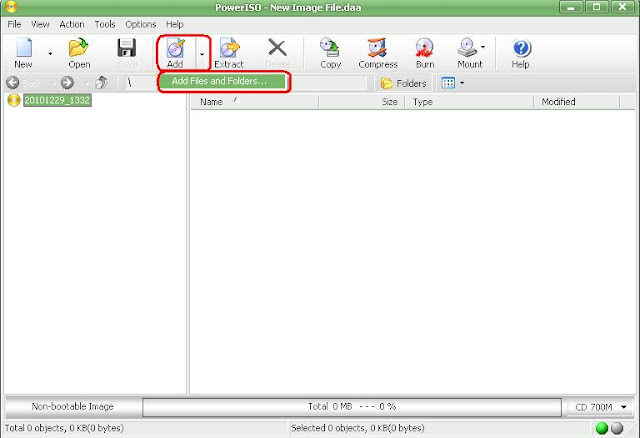The width and height of the screenshot is (640, 438).
Task: Open the Action menu
Action: (71, 24)
